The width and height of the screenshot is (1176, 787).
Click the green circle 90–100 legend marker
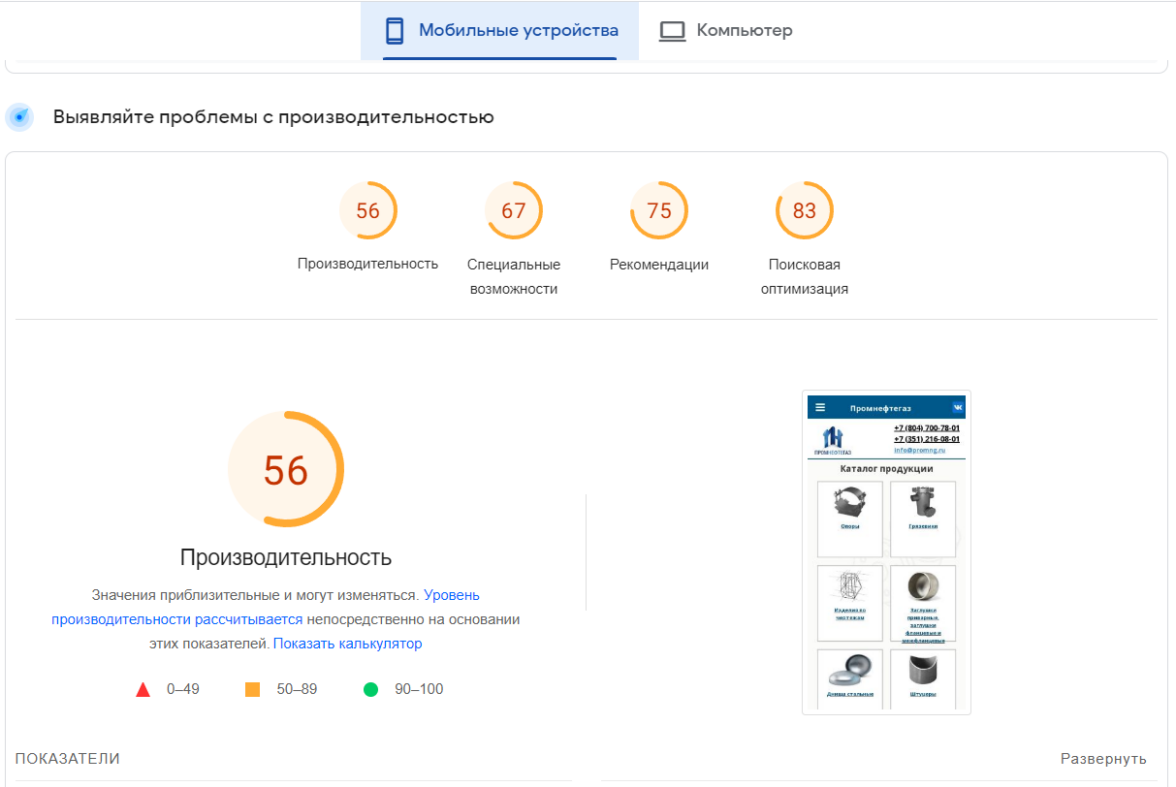tap(371, 689)
